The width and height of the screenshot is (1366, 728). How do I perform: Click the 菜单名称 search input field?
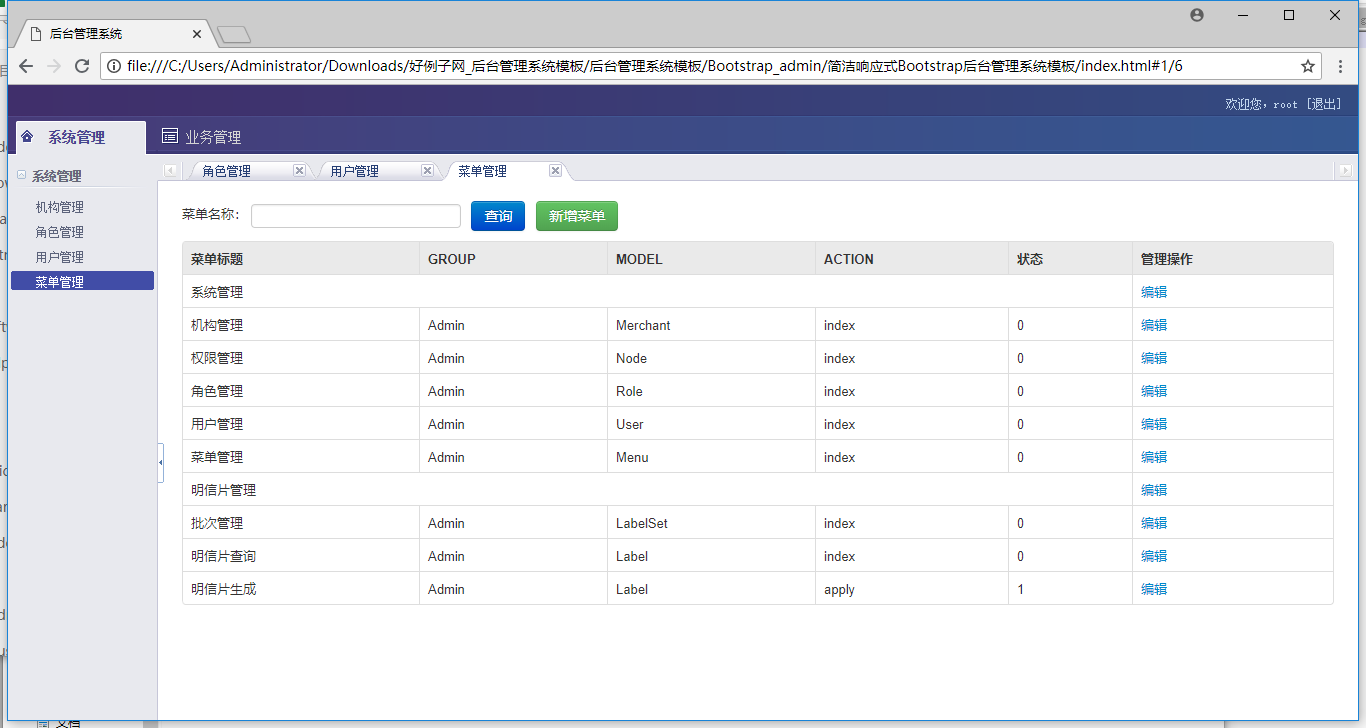click(x=356, y=216)
